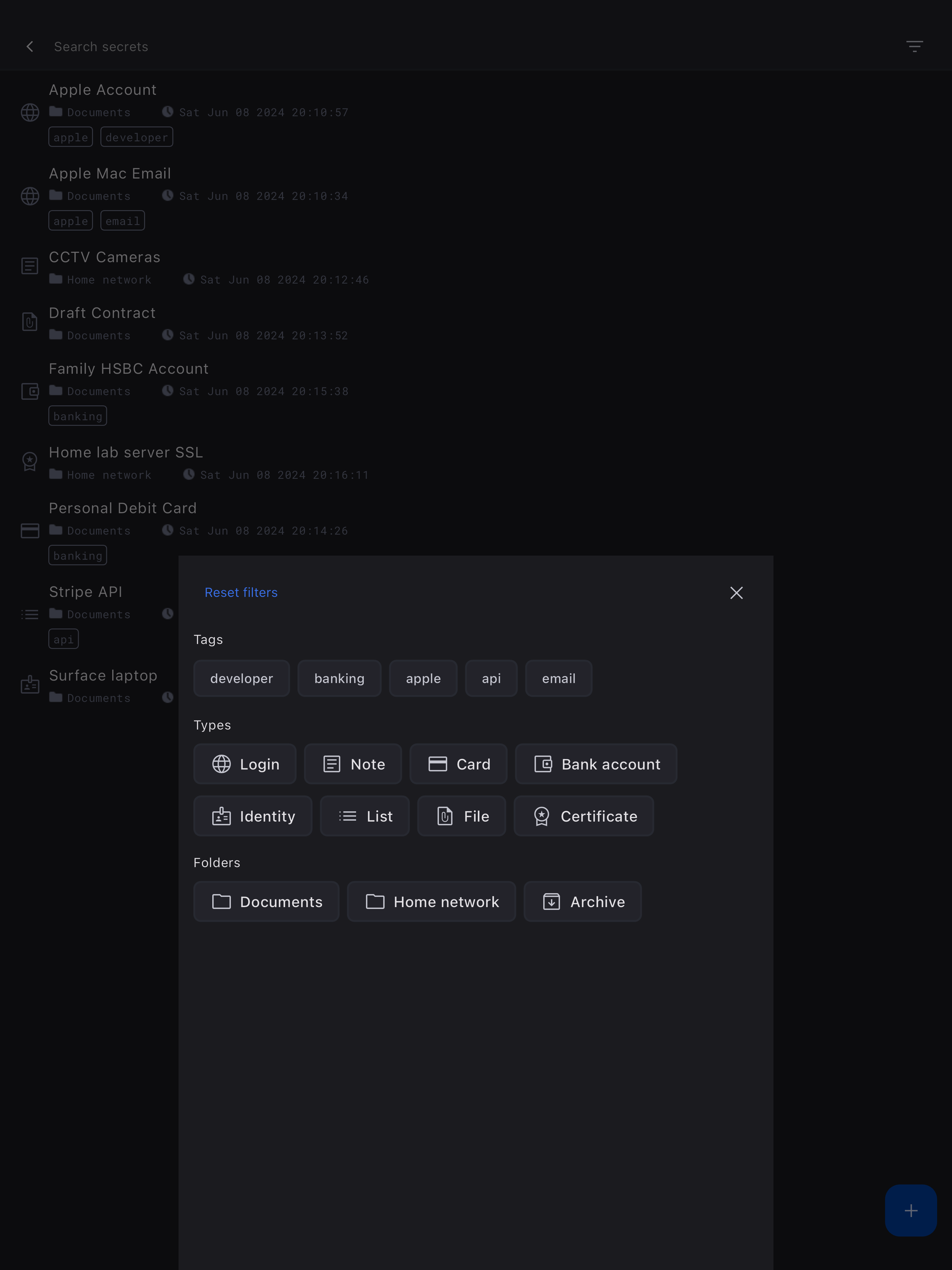
Task: Enable the api tag filter
Action: tap(491, 679)
